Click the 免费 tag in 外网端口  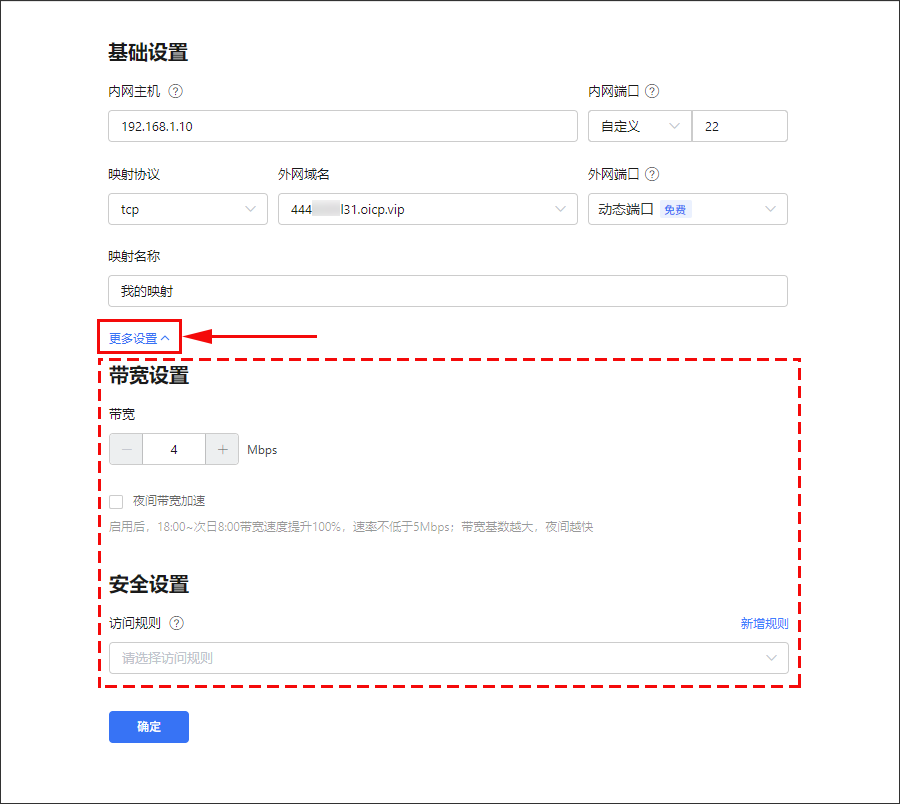coord(676,210)
